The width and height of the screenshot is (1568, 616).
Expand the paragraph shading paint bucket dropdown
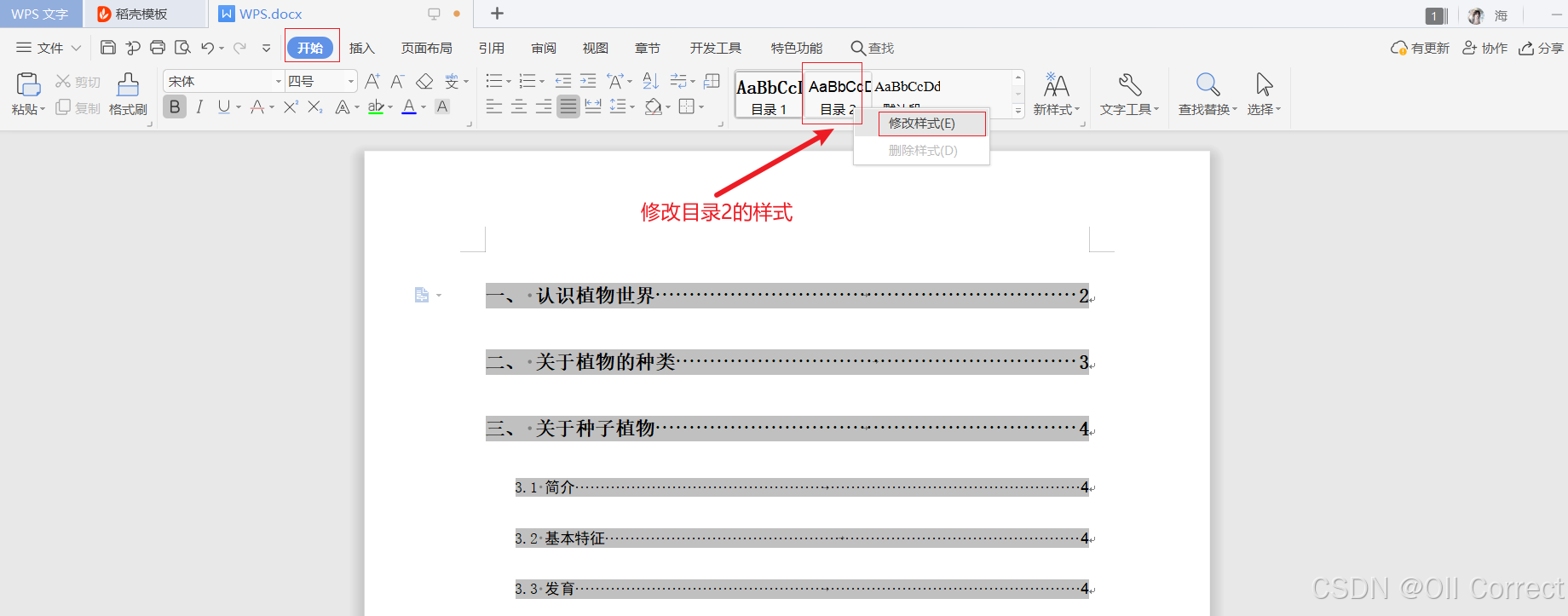point(668,107)
